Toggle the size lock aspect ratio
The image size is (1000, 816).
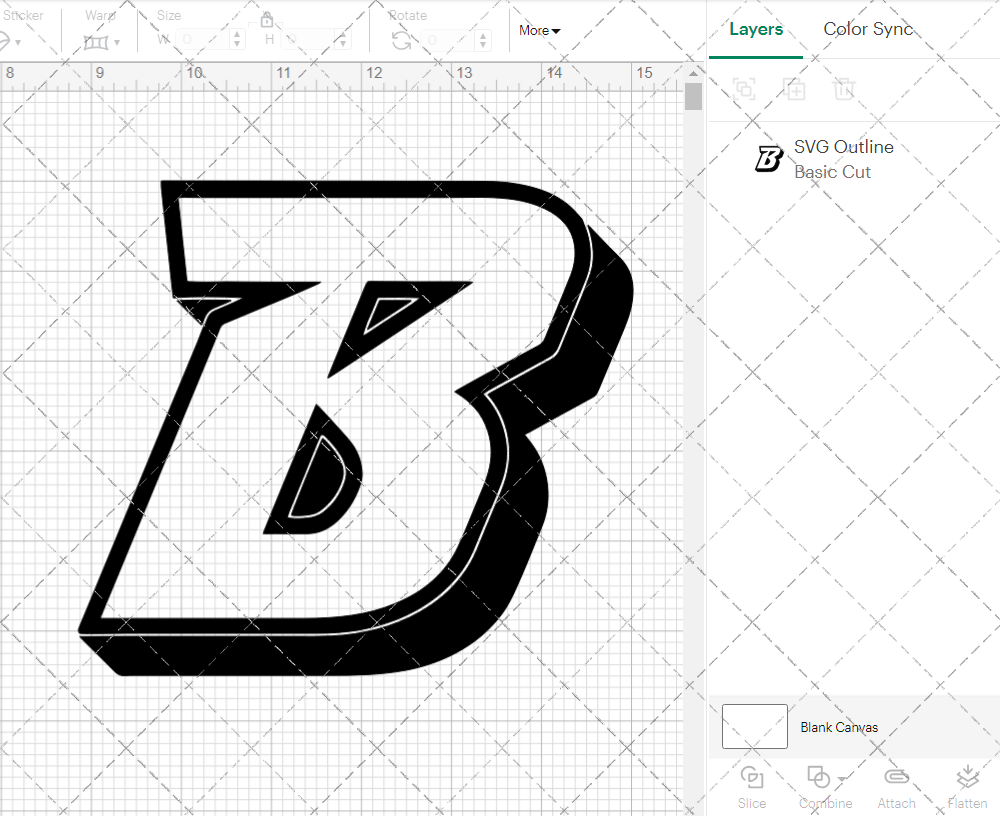[x=267, y=19]
